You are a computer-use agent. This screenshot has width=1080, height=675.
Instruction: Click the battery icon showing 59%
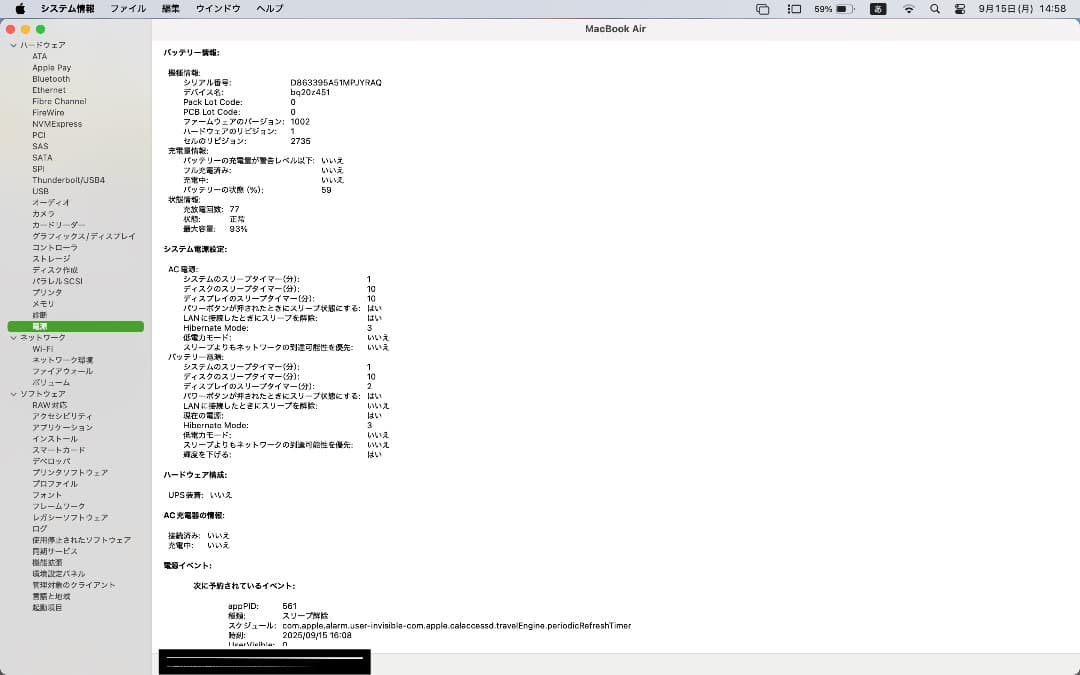(831, 8)
